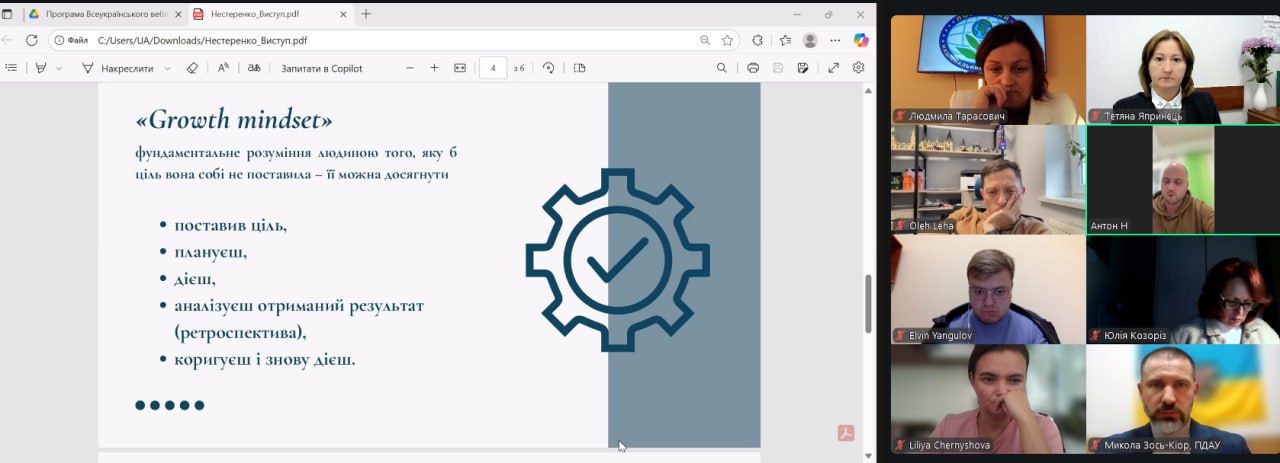Add this page to favorites star
The image size is (1280, 463).
pos(728,40)
